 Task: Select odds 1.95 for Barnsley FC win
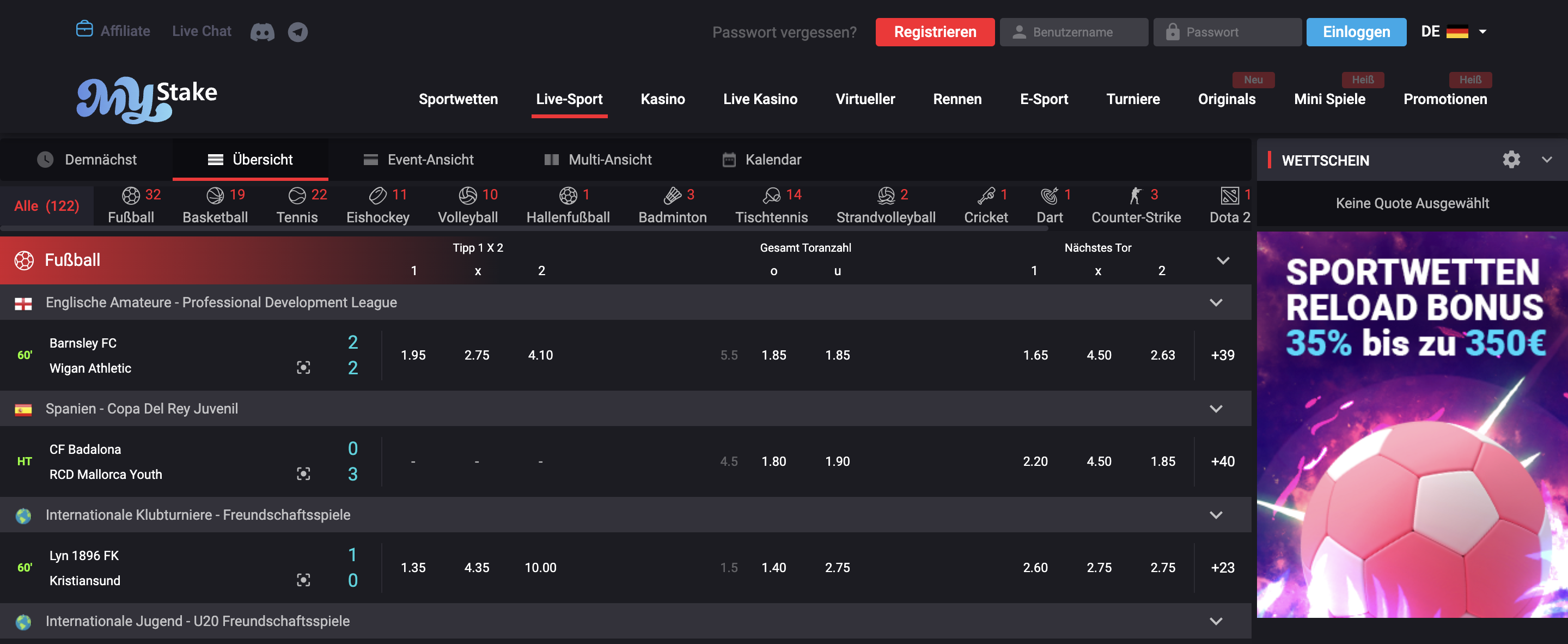point(413,355)
